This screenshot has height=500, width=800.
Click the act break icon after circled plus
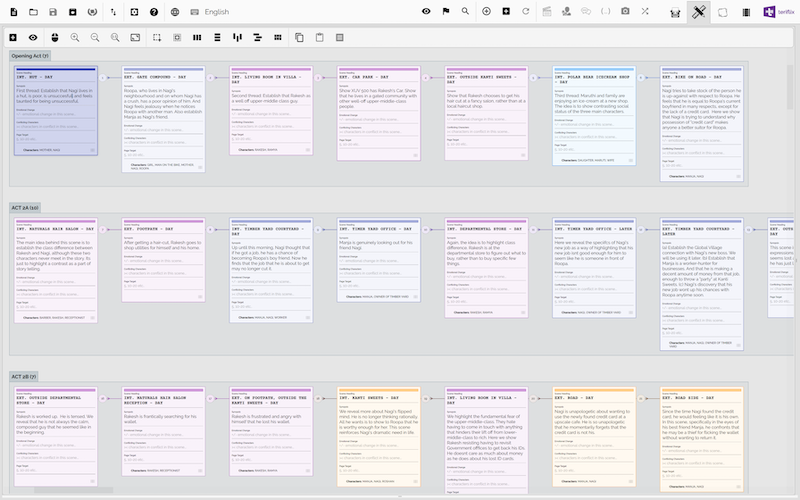(506, 11)
